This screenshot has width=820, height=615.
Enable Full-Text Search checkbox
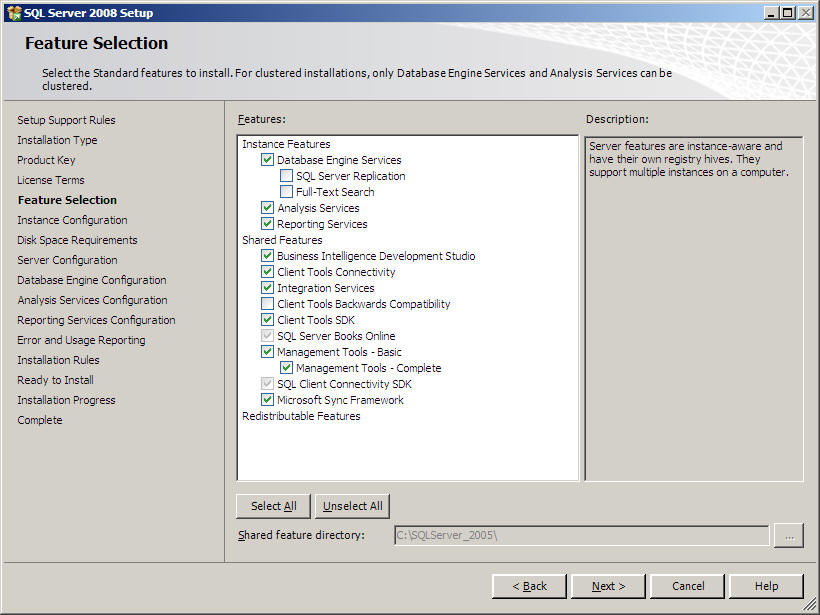pyautogui.click(x=286, y=192)
